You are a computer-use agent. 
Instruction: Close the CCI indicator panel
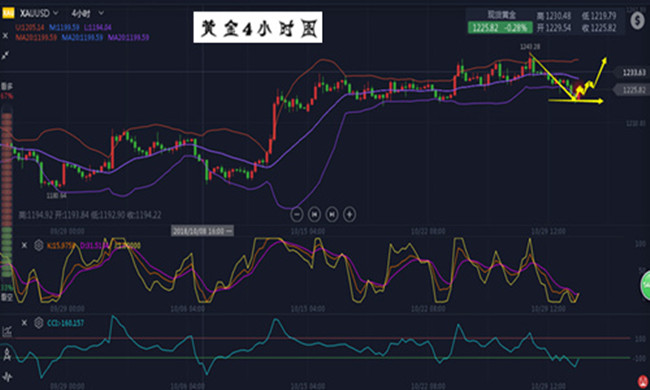[24, 322]
